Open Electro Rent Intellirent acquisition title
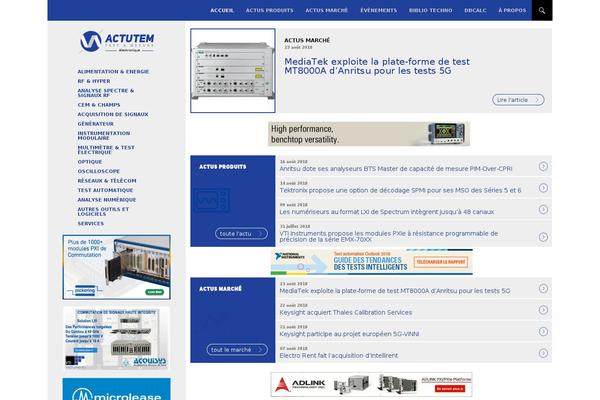600x400 pixels. coord(339,356)
